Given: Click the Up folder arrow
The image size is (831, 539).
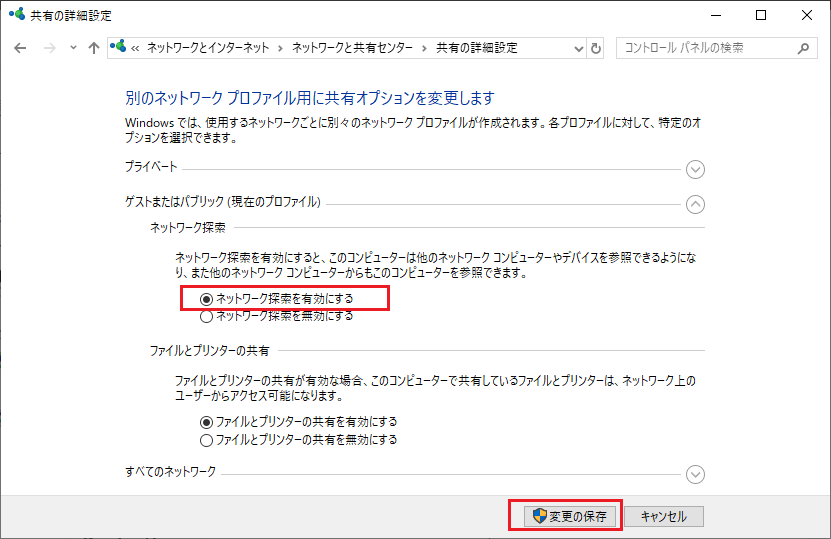Looking at the screenshot, I should point(94,48).
